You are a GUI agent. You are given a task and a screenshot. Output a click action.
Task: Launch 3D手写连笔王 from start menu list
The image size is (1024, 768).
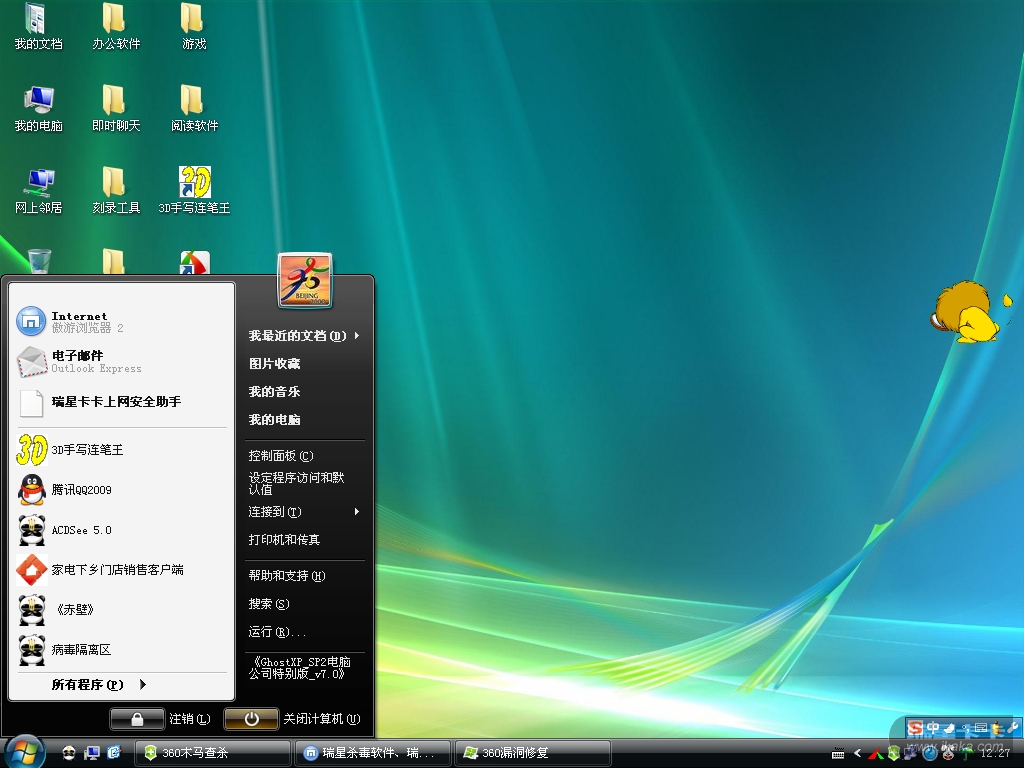click(x=121, y=449)
